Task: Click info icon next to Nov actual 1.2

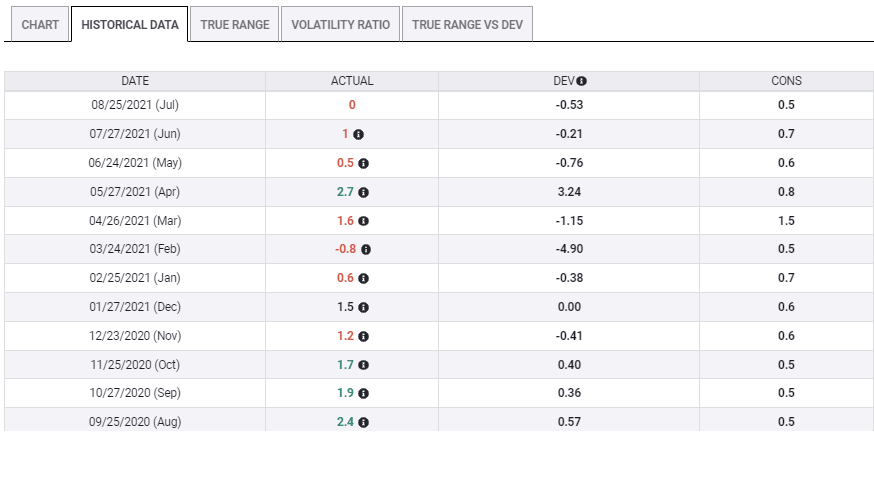Action: click(x=364, y=337)
